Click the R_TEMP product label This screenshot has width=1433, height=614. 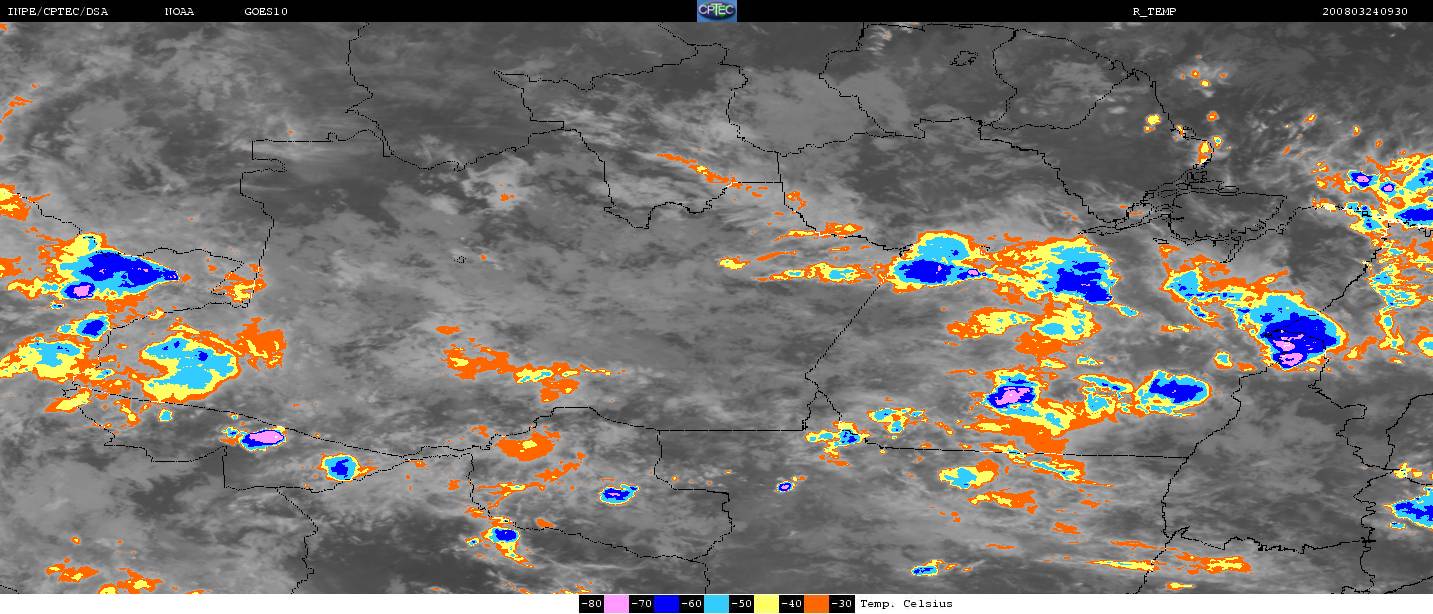point(1156,11)
